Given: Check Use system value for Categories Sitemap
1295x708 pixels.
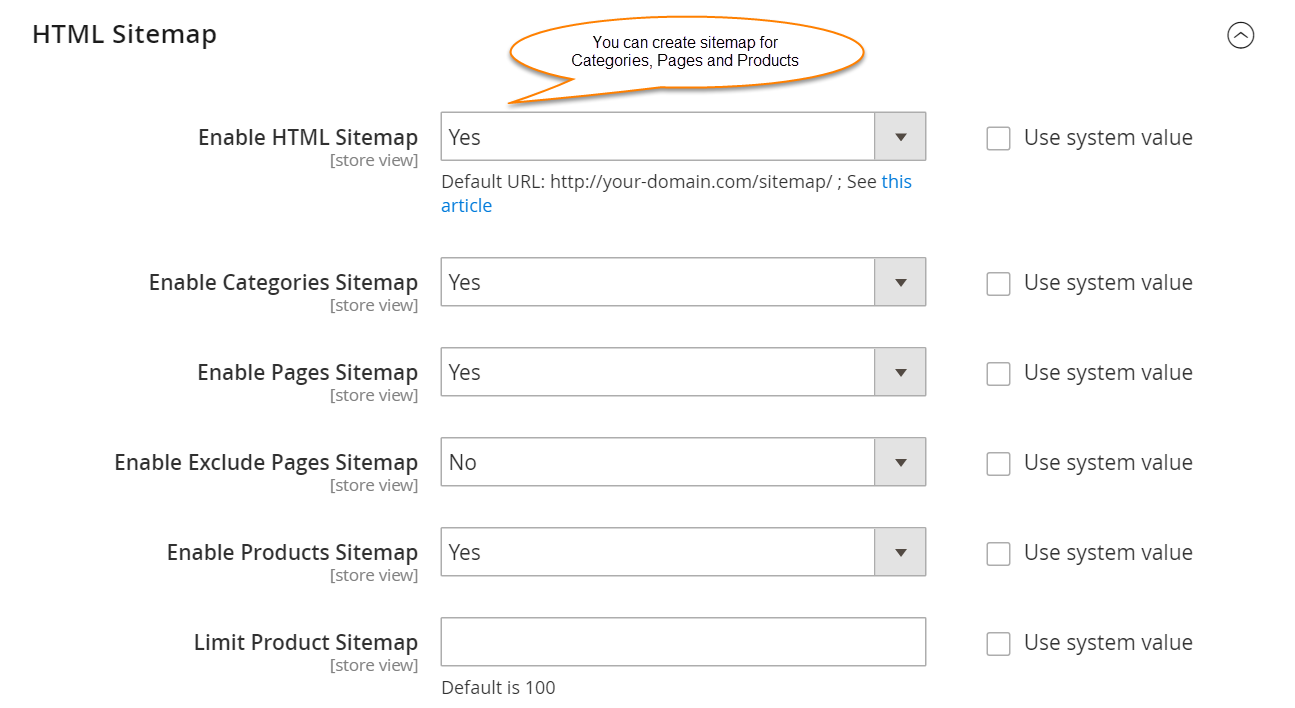Looking at the screenshot, I should pyautogui.click(x=998, y=283).
